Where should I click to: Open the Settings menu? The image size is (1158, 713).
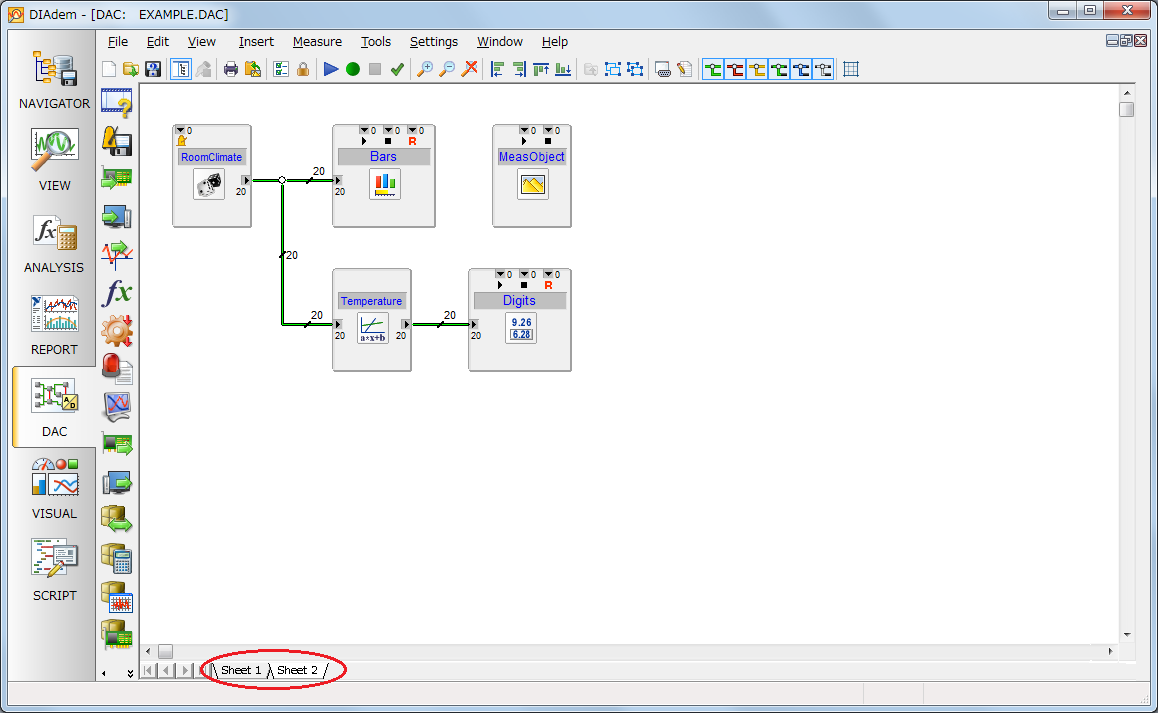(434, 41)
